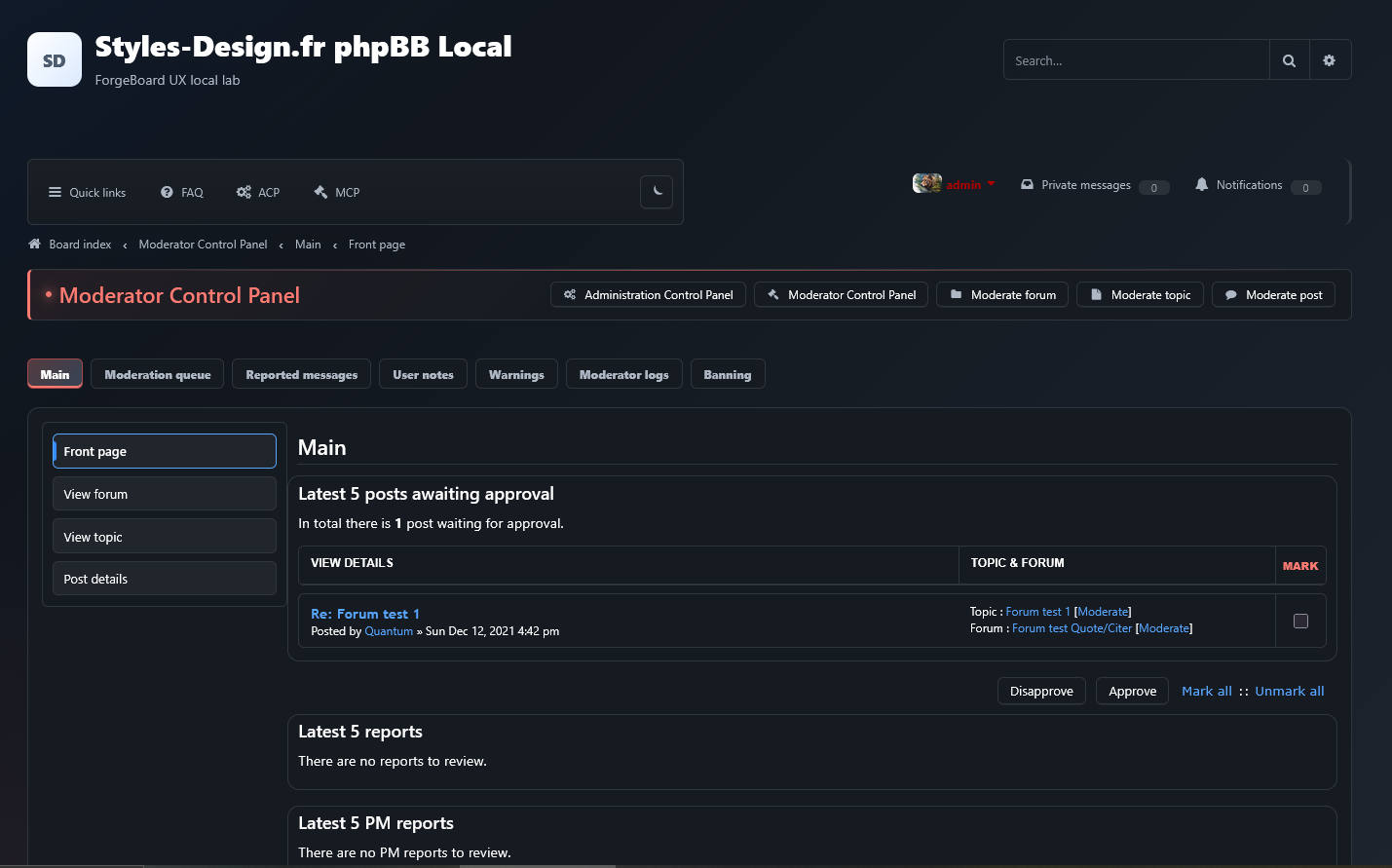Check the mark box for Forum test 1 post
This screenshot has height=868, width=1392.
1300,621
